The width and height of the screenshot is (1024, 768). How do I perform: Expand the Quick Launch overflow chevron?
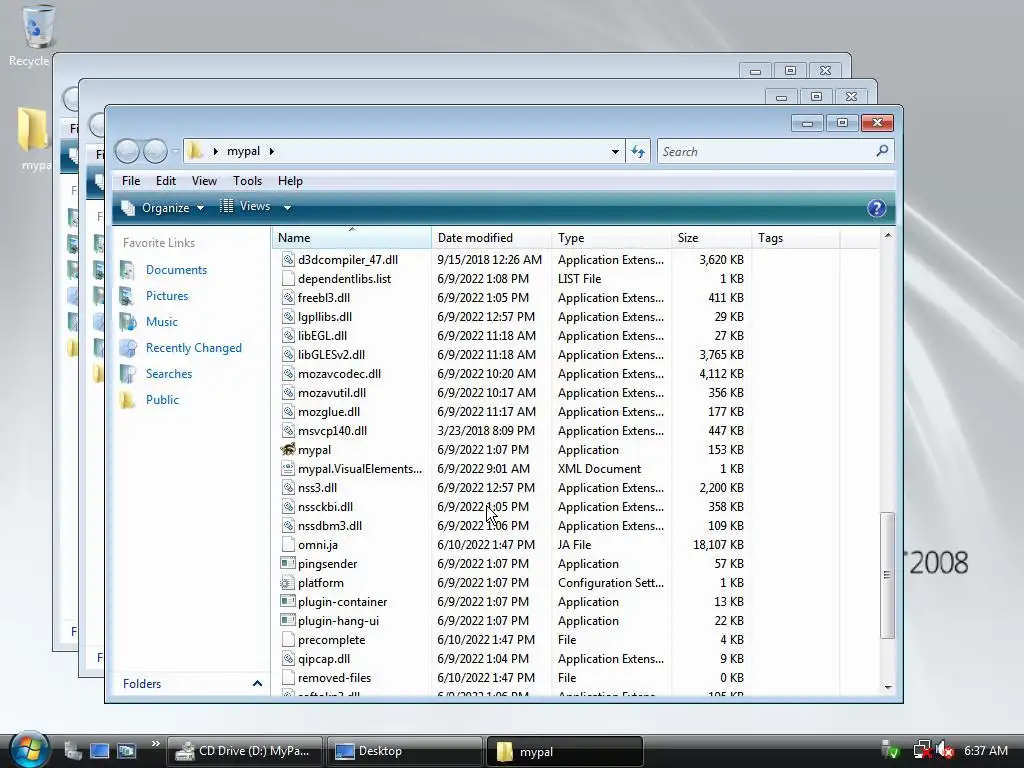(155, 743)
